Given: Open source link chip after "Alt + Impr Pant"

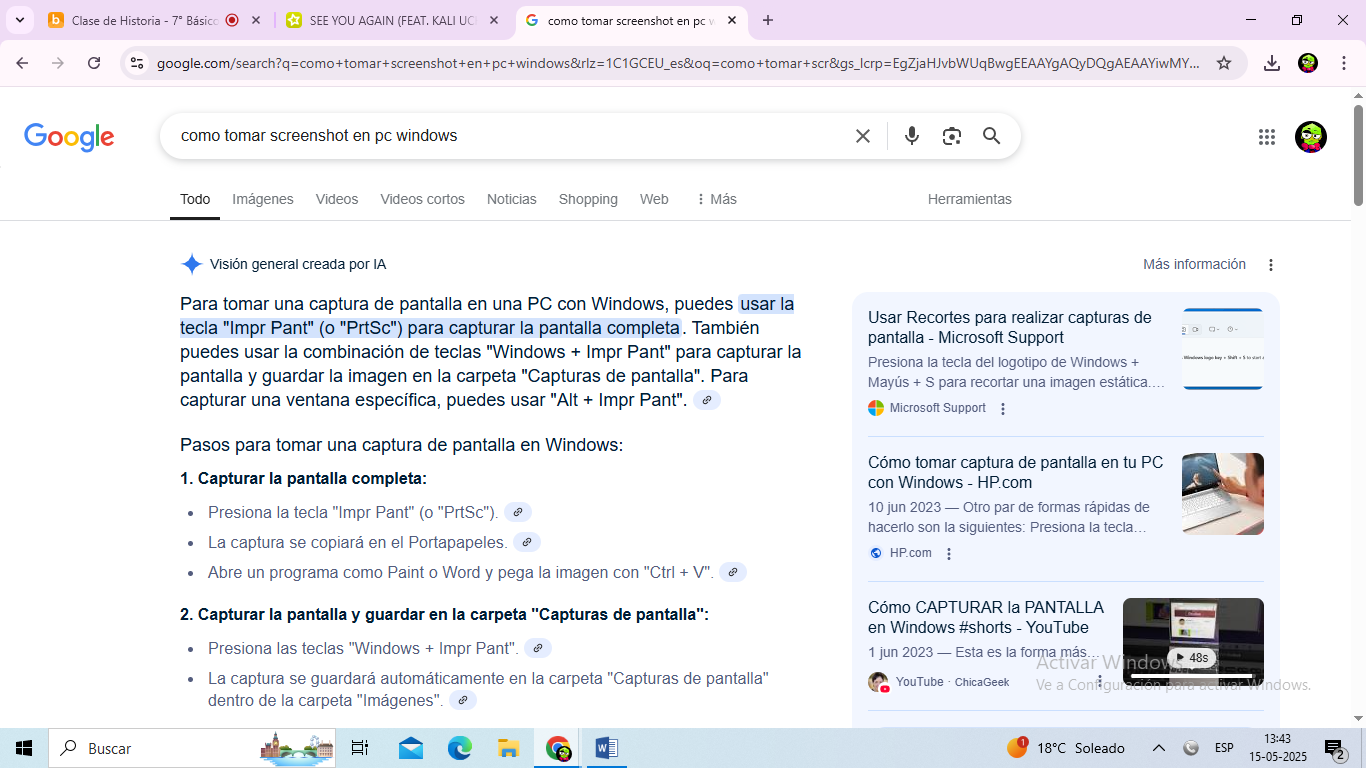Looking at the screenshot, I should point(707,400).
